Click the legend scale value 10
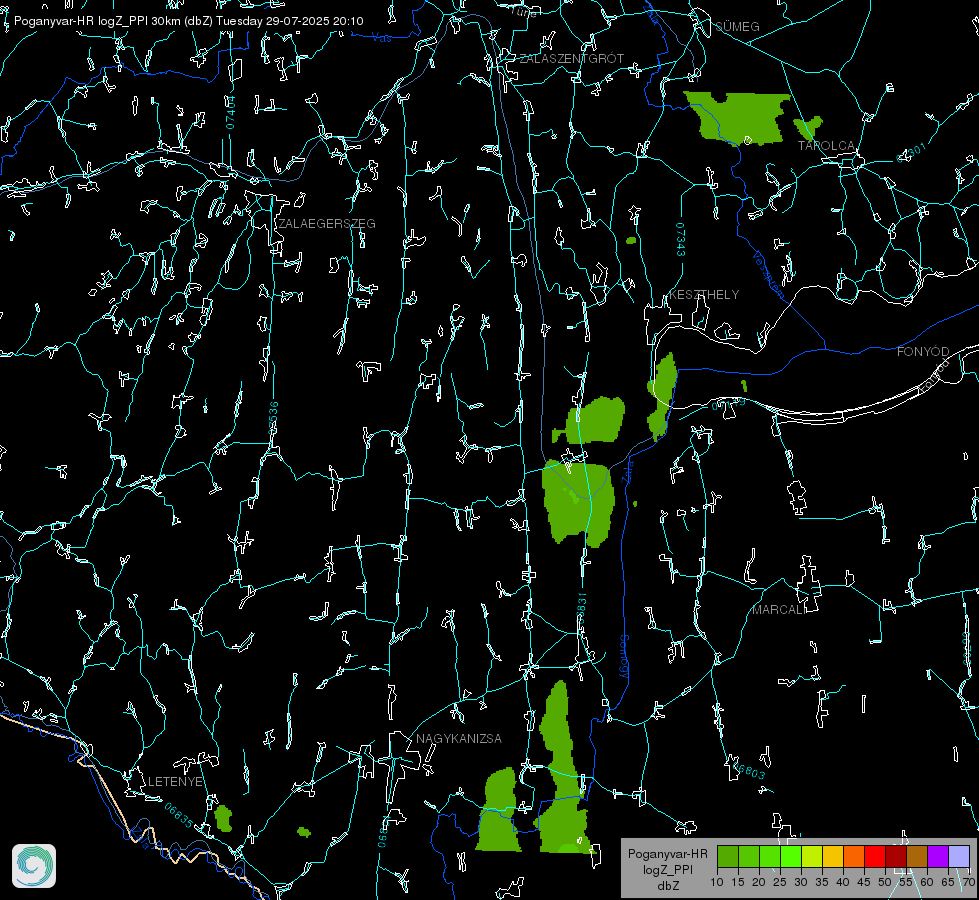979x900 pixels. tap(717, 882)
